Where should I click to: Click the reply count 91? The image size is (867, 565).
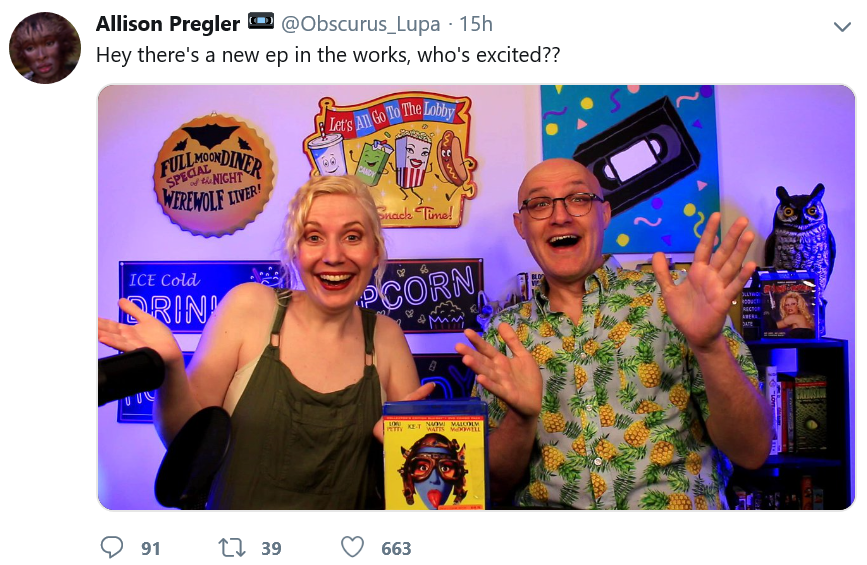150,548
